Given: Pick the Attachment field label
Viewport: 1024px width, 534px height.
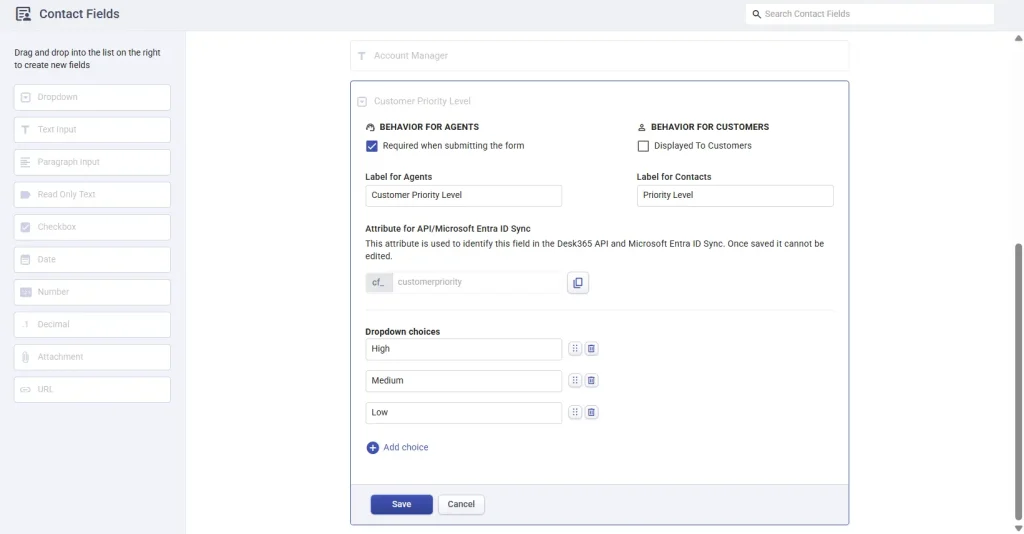Looking at the screenshot, I should pyautogui.click(x=60, y=356).
